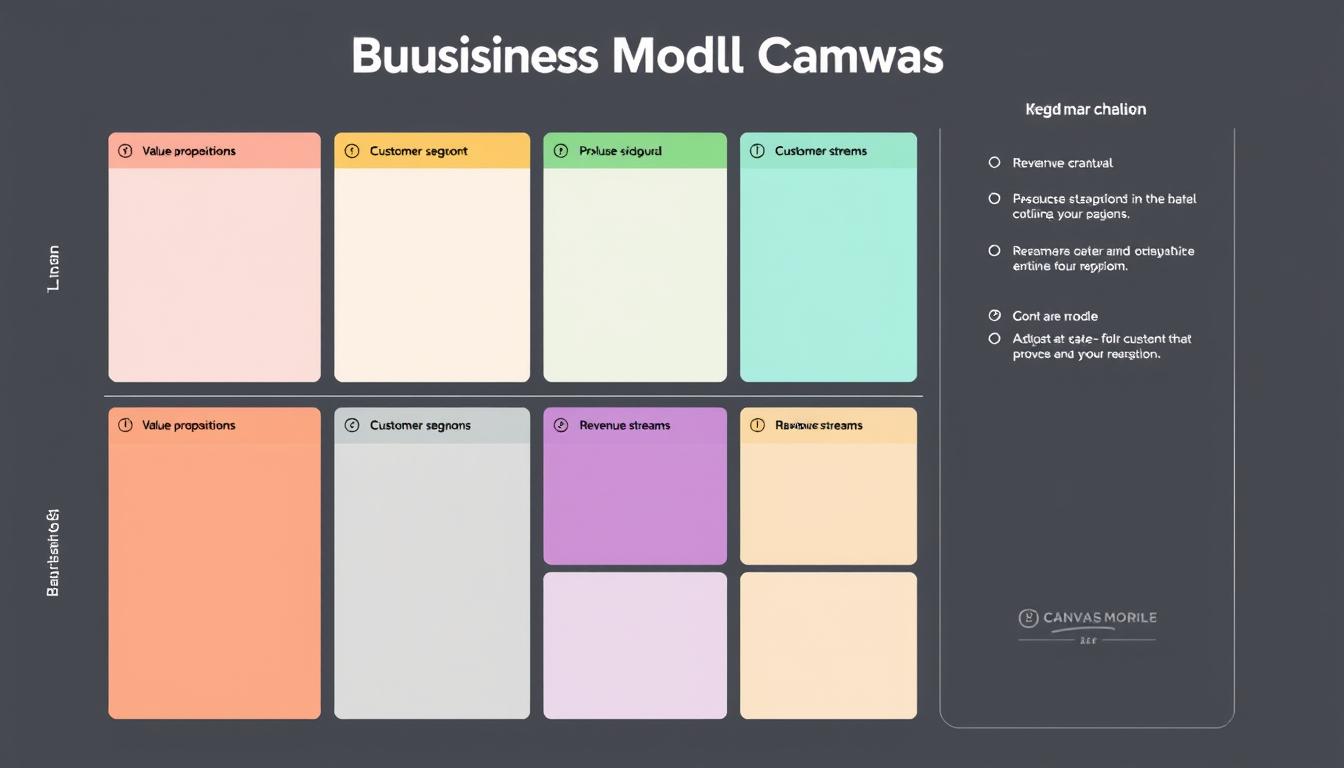Pick the radio option starting with Pssducse

pos(994,199)
